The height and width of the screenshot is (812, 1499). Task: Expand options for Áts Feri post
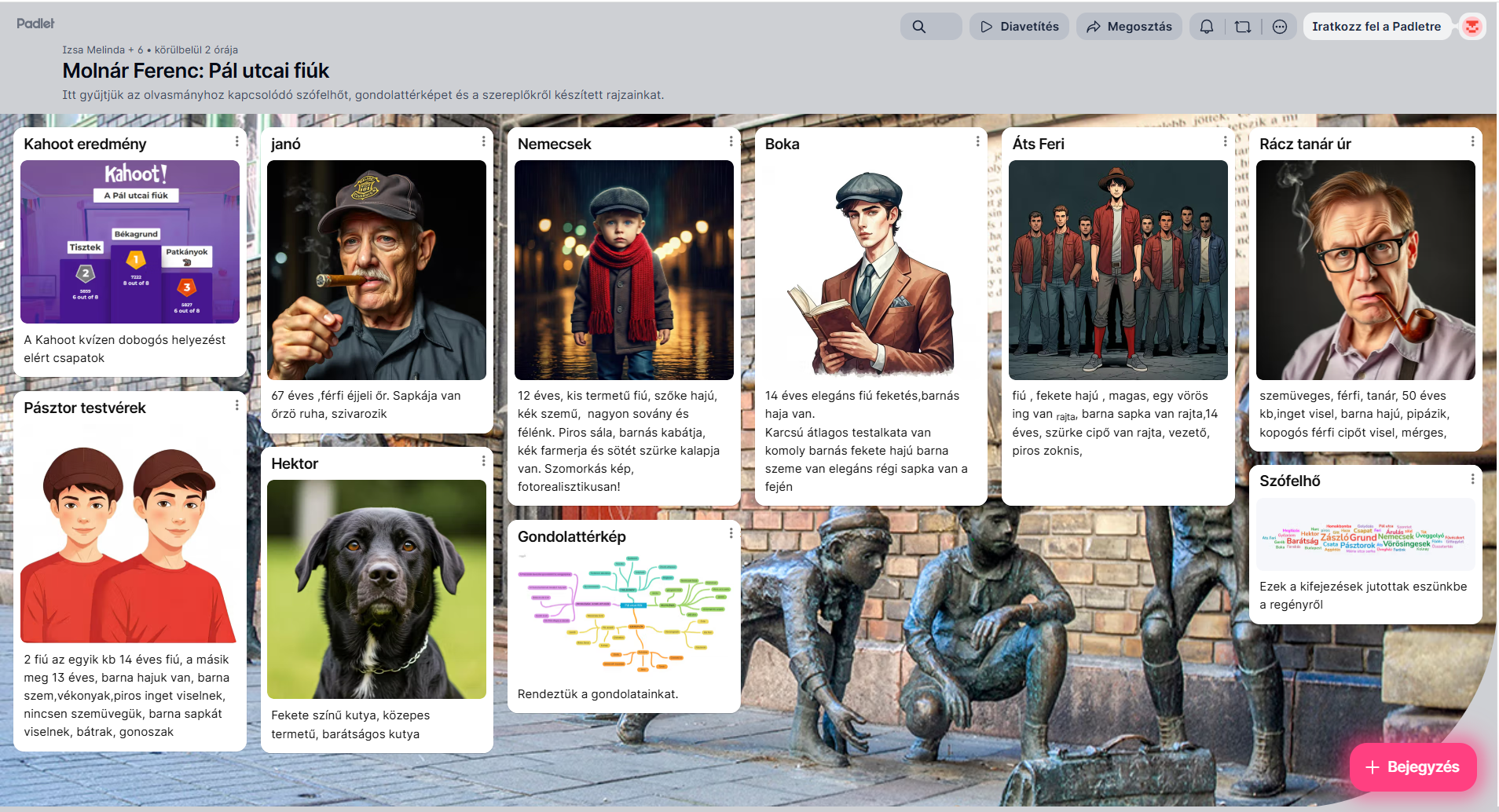(x=1225, y=141)
